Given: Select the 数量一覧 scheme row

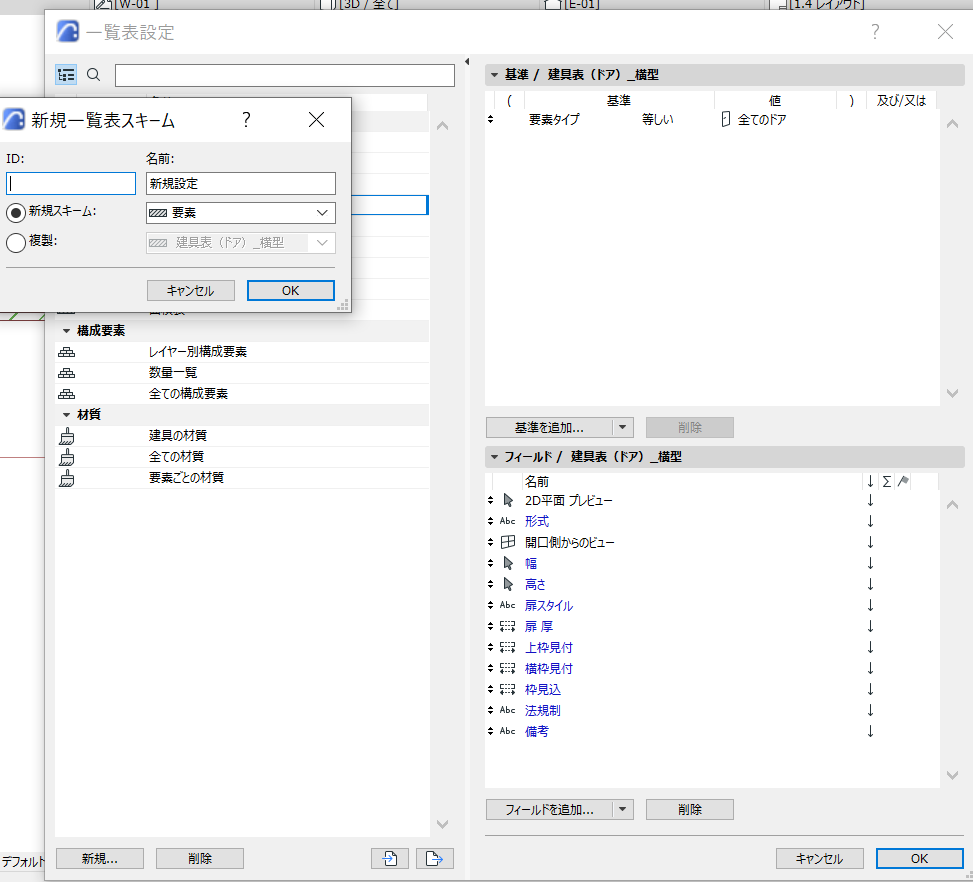Looking at the screenshot, I should (x=242, y=373).
